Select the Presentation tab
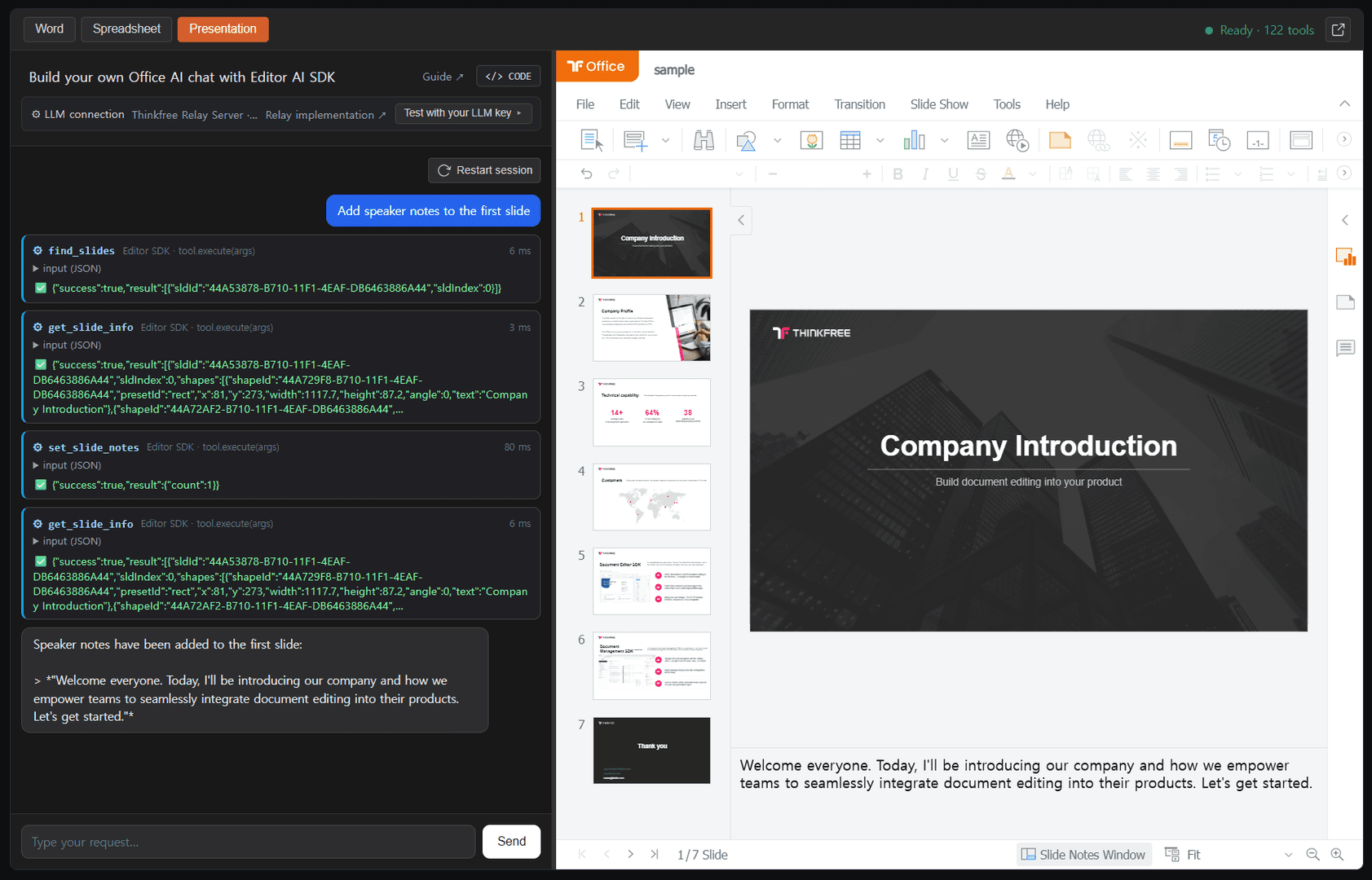 [223, 29]
